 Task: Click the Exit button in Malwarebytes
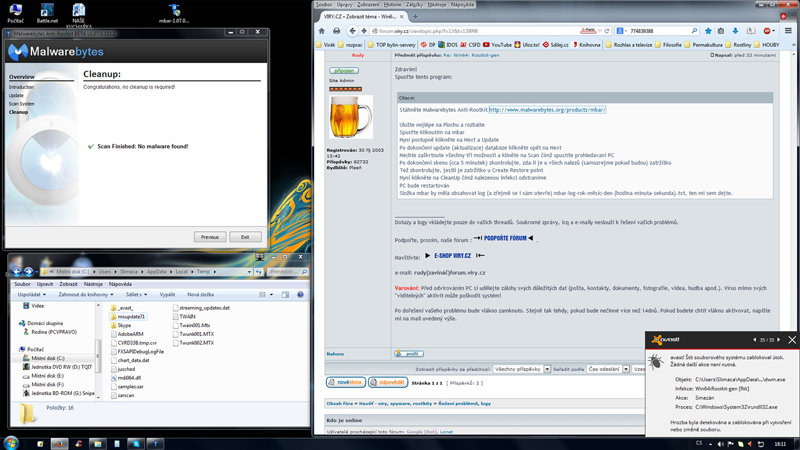245,237
